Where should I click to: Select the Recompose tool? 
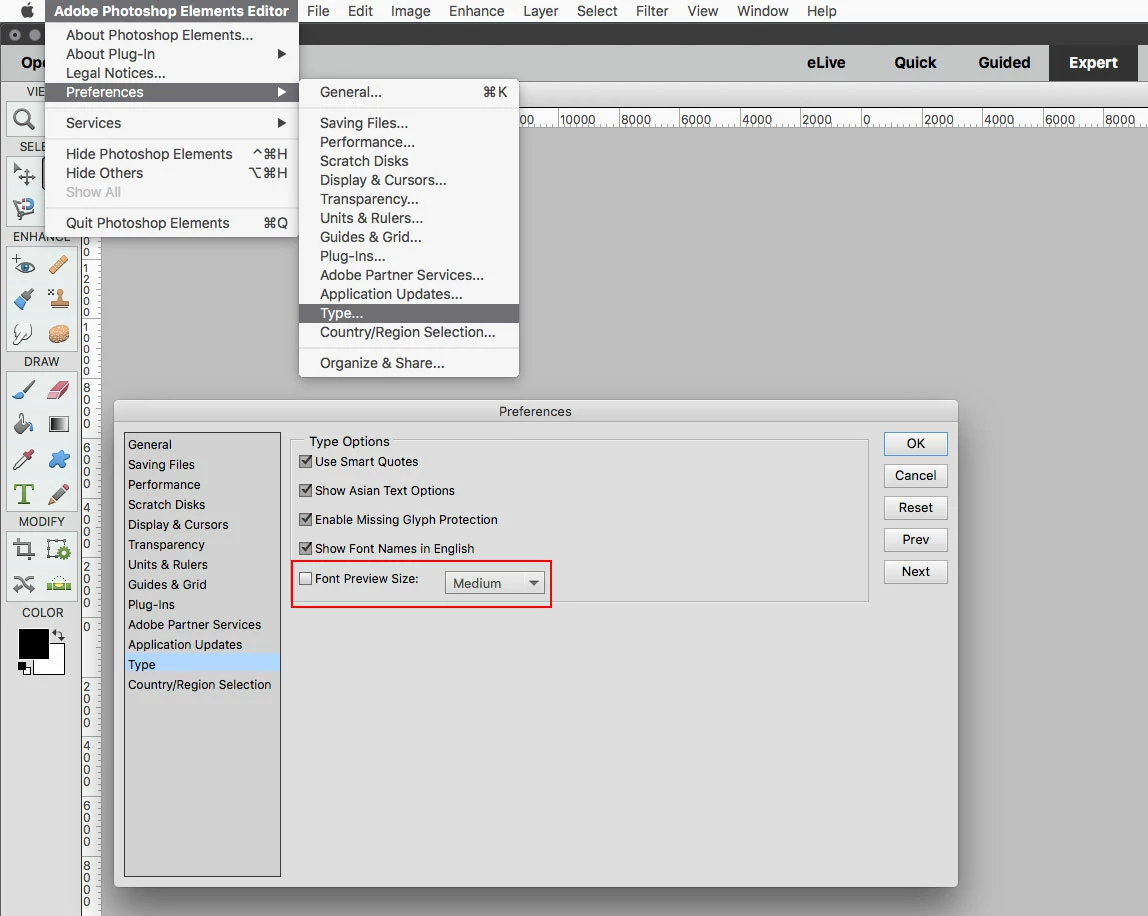[x=59, y=549]
